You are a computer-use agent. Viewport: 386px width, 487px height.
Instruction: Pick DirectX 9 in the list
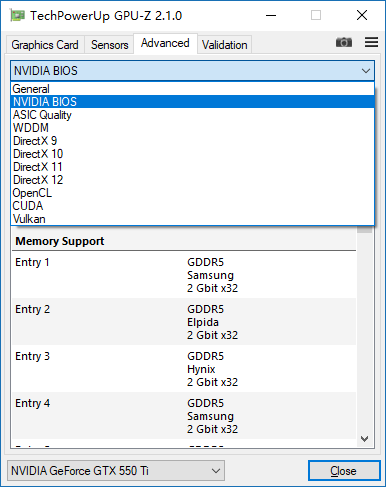(x=193, y=141)
